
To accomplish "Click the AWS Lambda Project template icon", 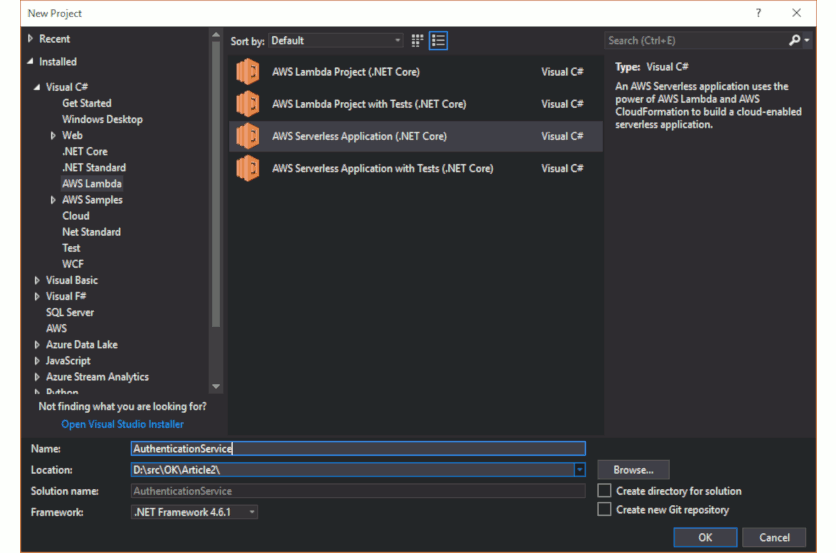I will click(x=247, y=72).
